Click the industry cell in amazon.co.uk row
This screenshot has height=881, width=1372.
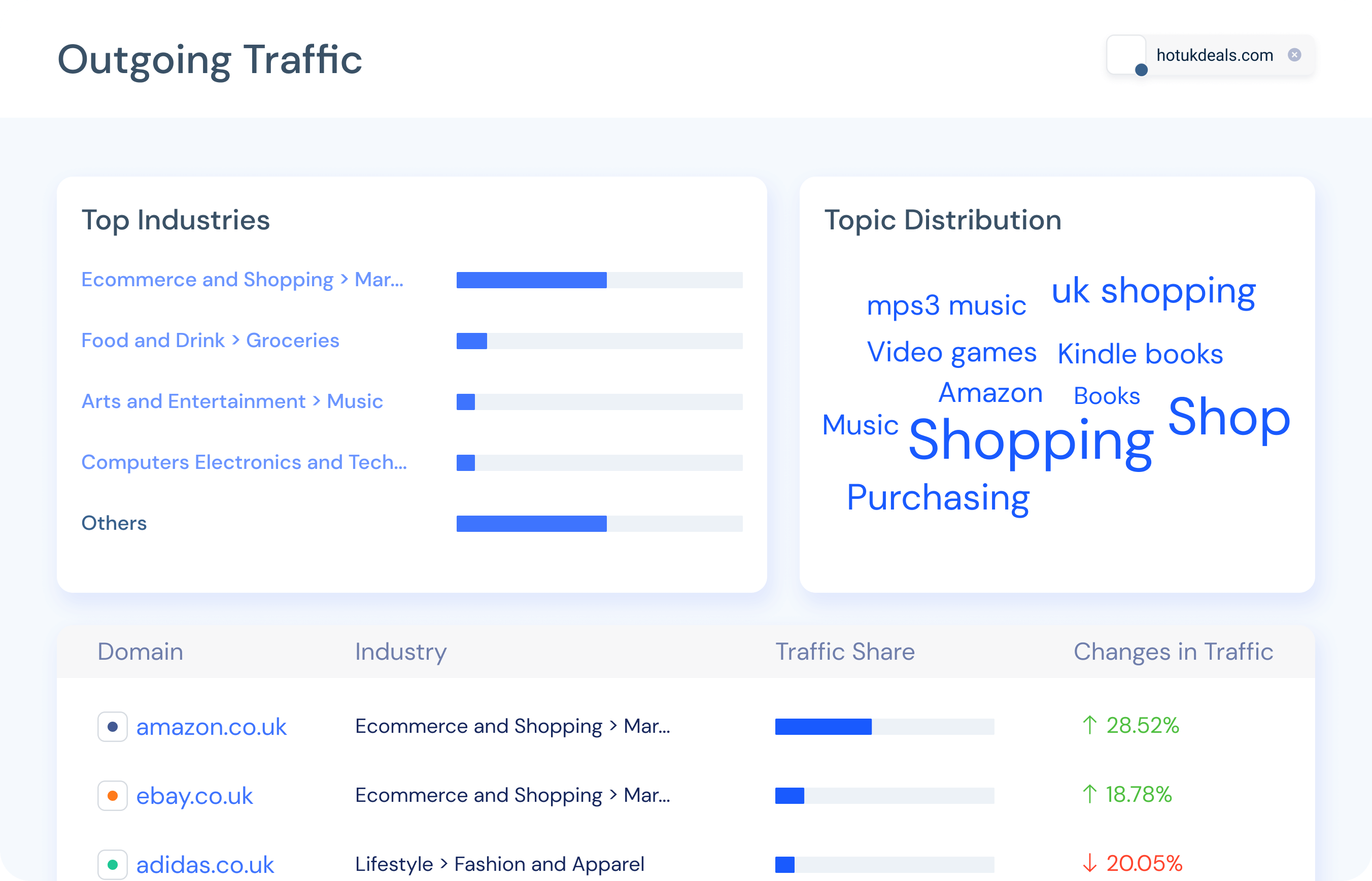coord(512,726)
